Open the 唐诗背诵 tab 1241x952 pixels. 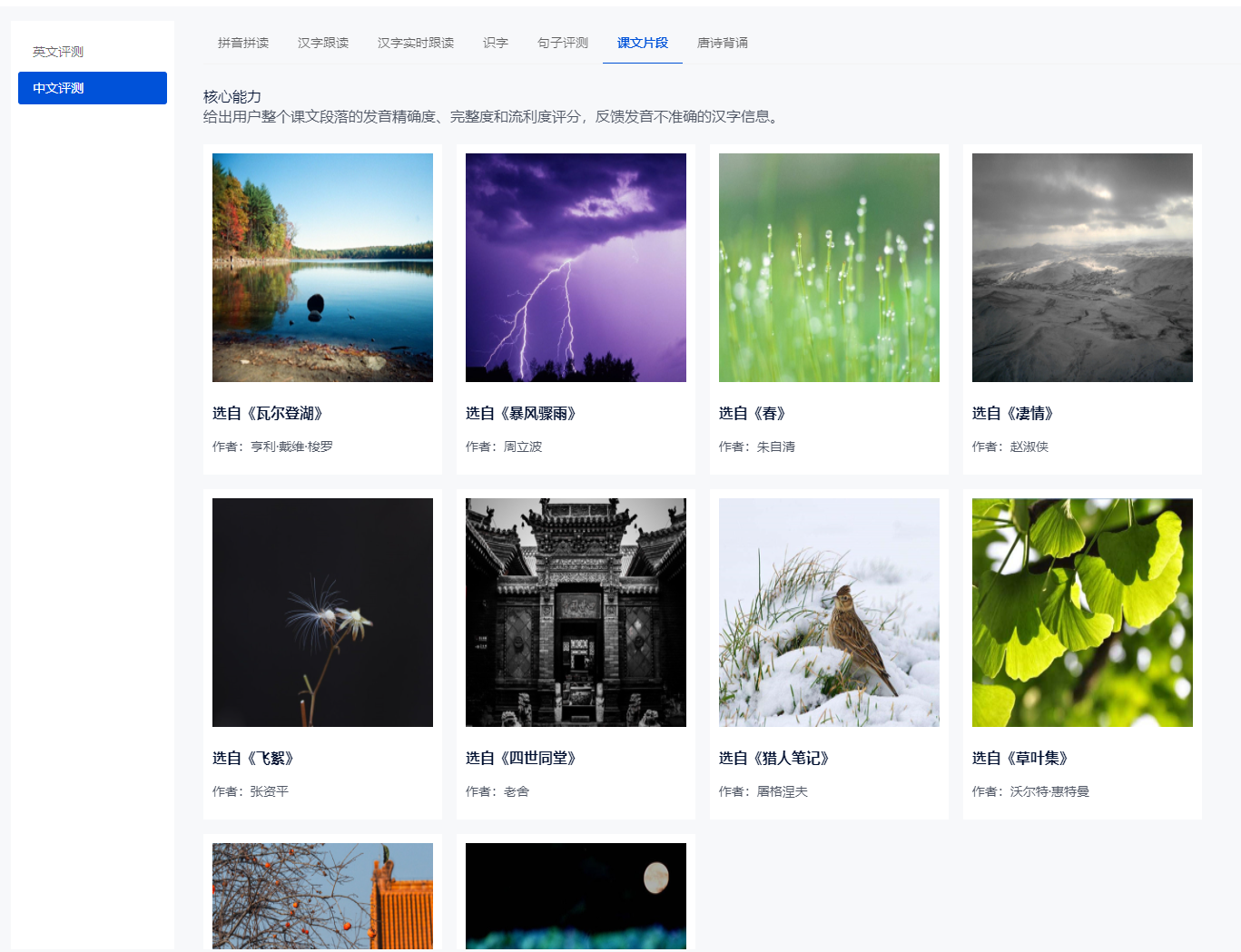(723, 43)
